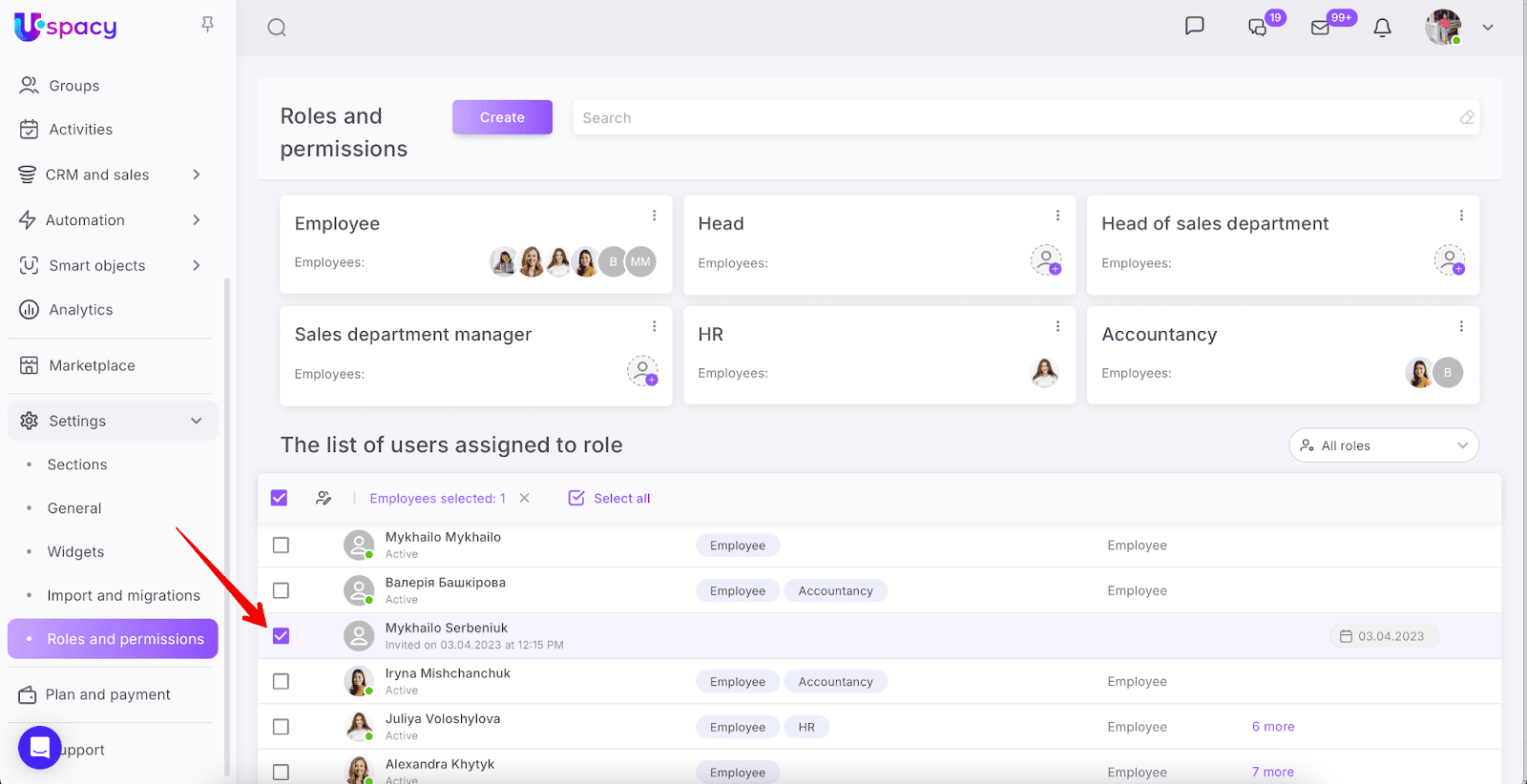Toggle the header select checkbox in user list
Image resolution: width=1527 pixels, height=784 pixels.
pos(279,498)
